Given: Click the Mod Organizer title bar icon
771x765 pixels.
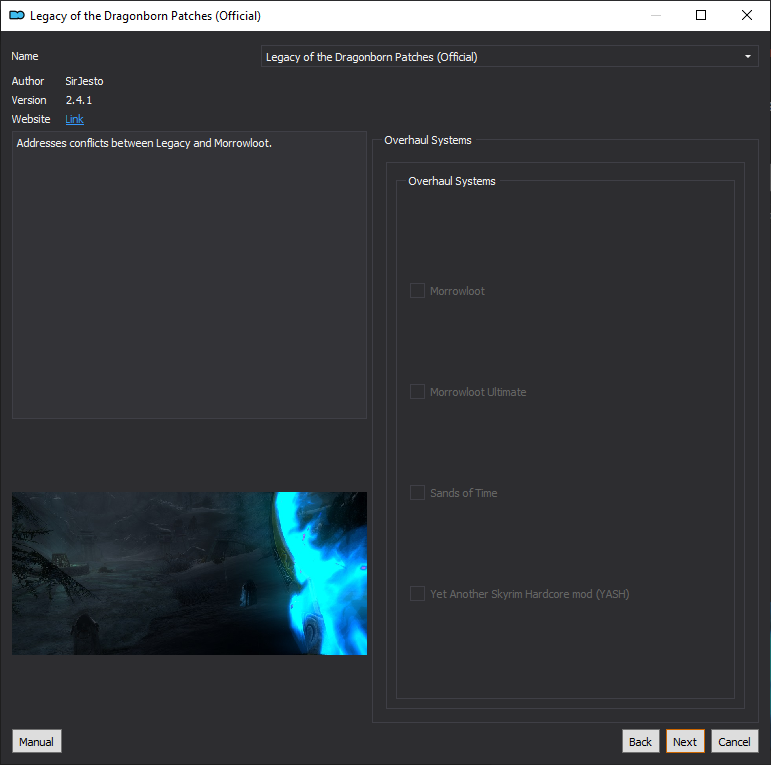Looking at the screenshot, I should [17, 16].
